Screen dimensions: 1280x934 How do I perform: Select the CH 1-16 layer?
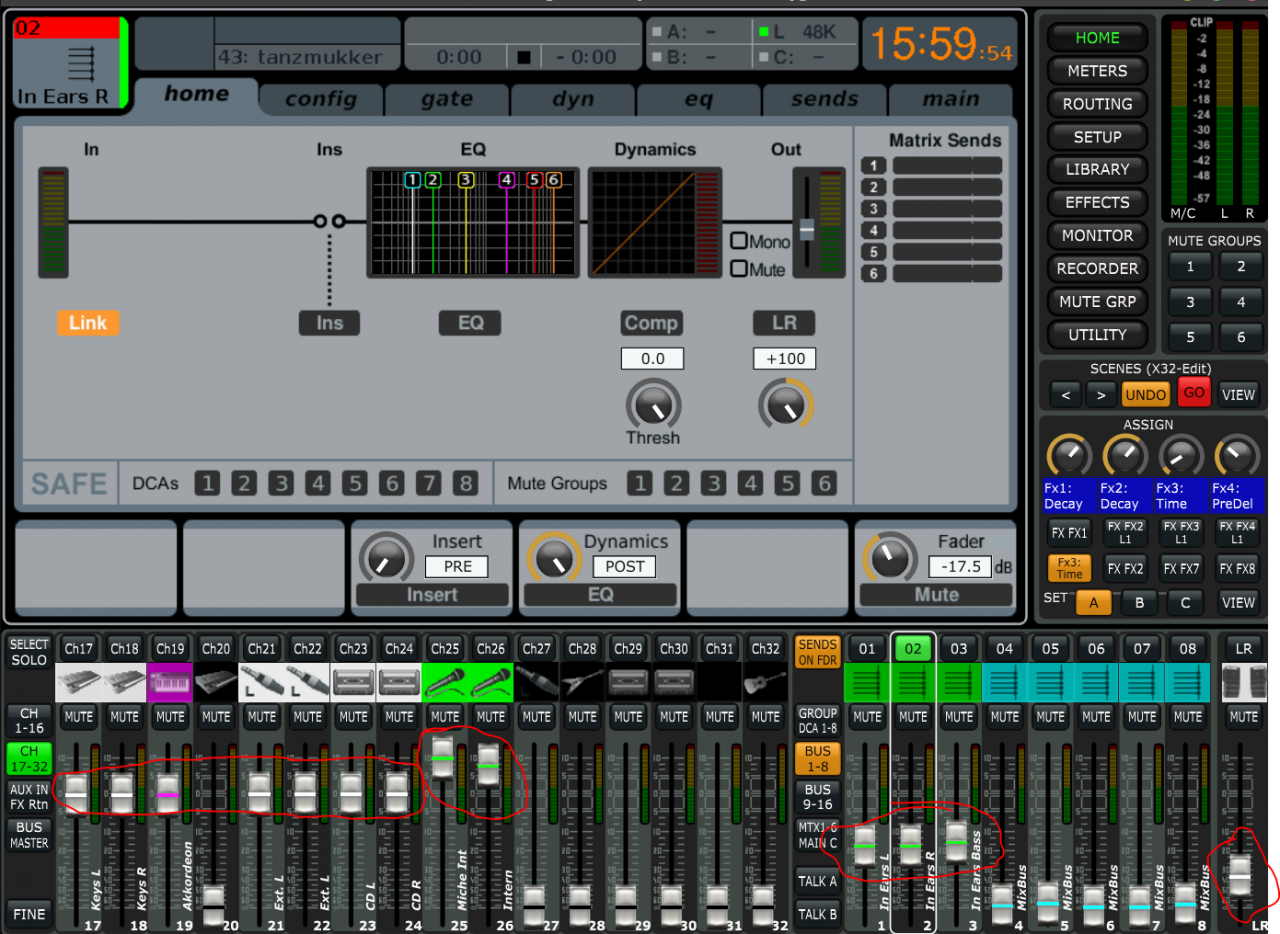pos(29,720)
